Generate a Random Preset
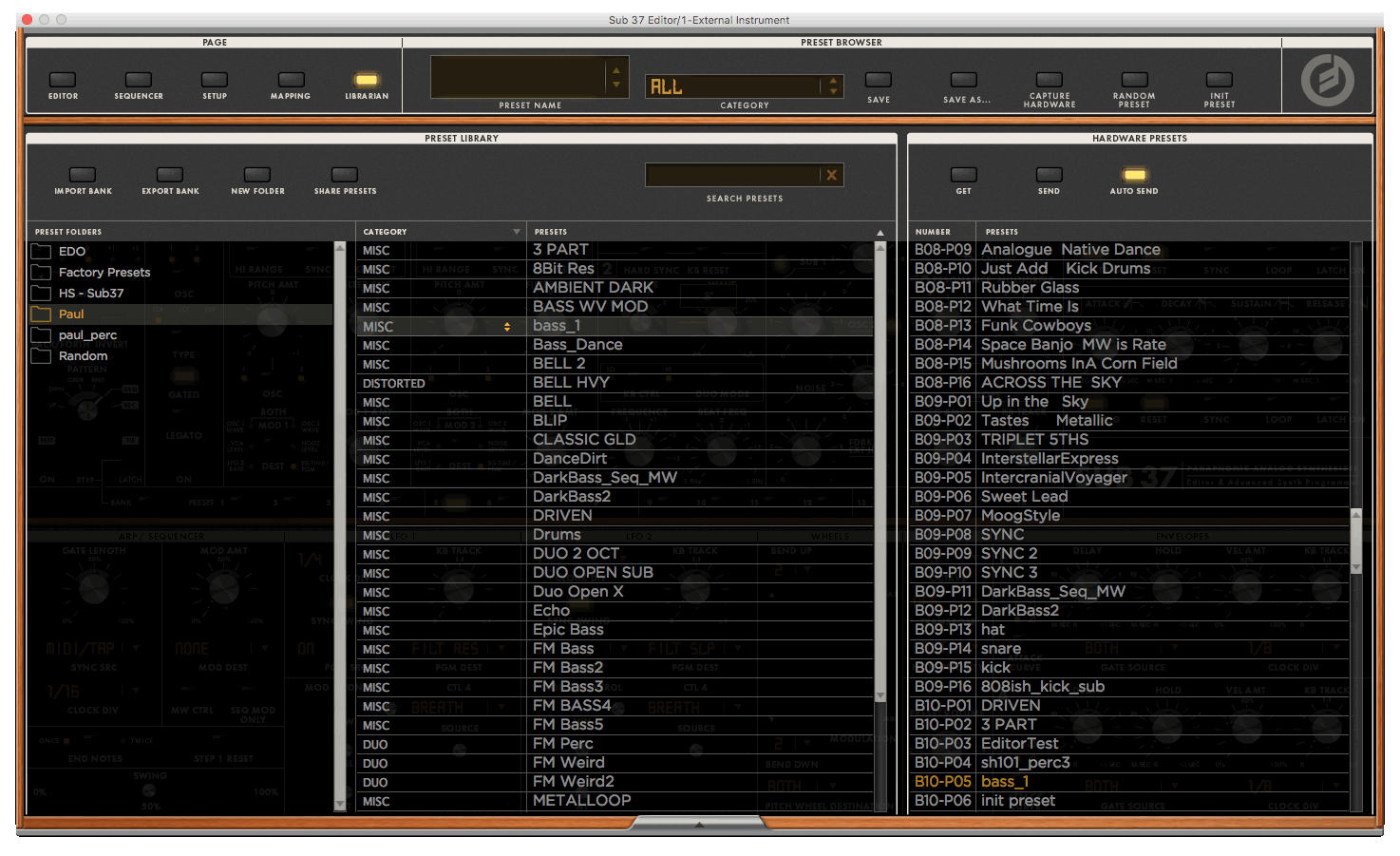1400x856 pixels. coord(1134,80)
